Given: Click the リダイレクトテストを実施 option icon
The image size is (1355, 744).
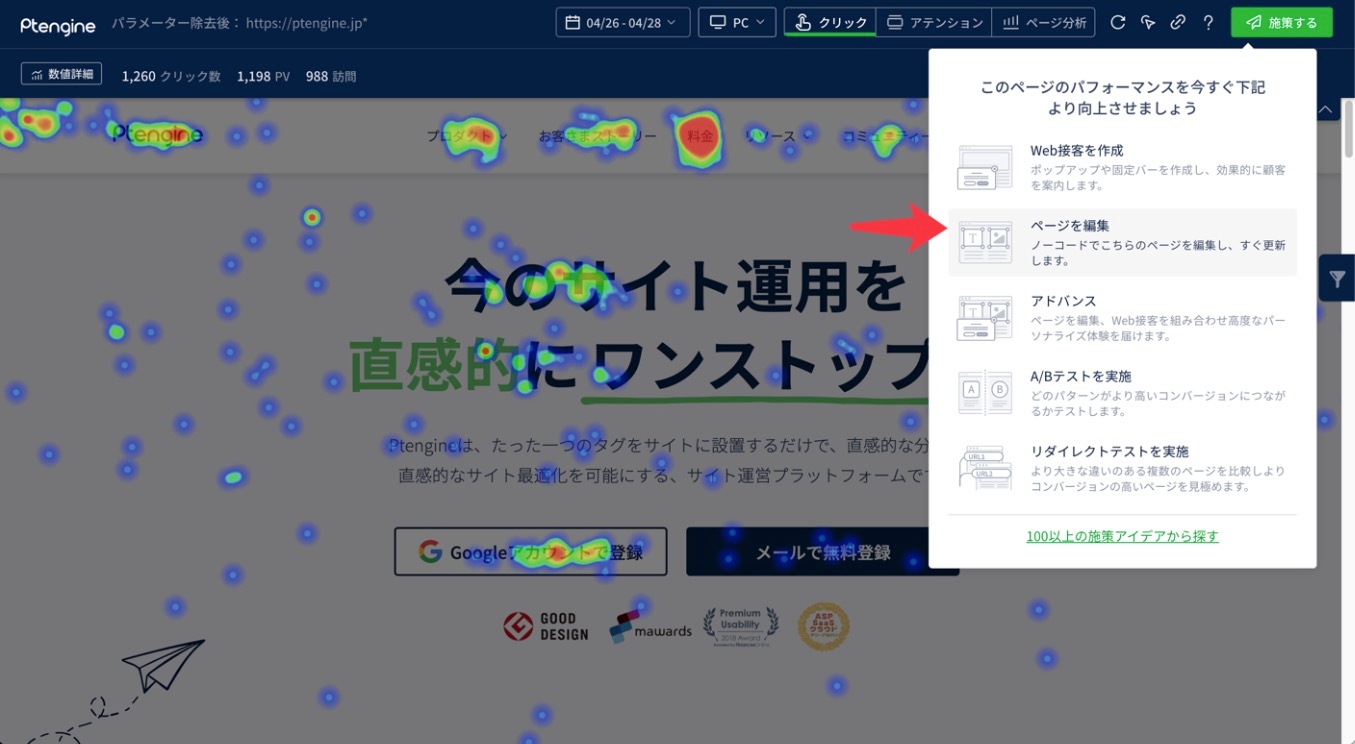Looking at the screenshot, I should (x=985, y=467).
